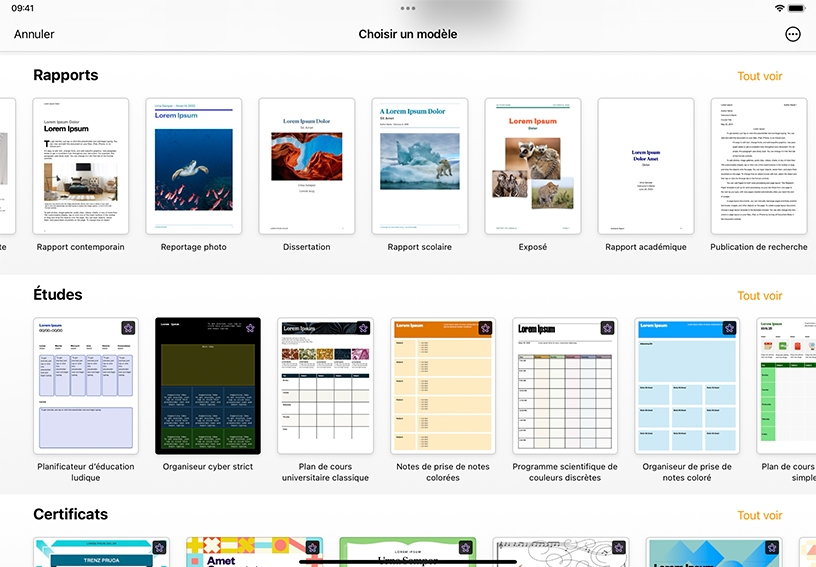Open the blue Organiseur de prise de notes coloré

click(687, 386)
